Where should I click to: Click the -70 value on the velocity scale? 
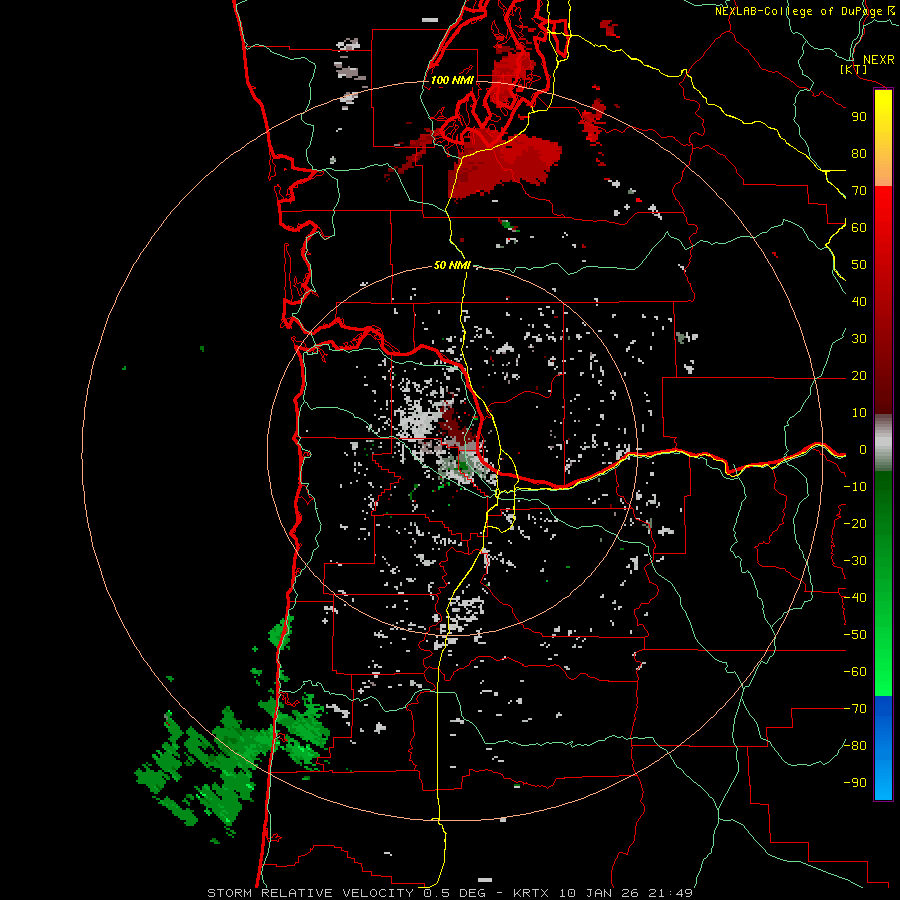click(x=855, y=709)
